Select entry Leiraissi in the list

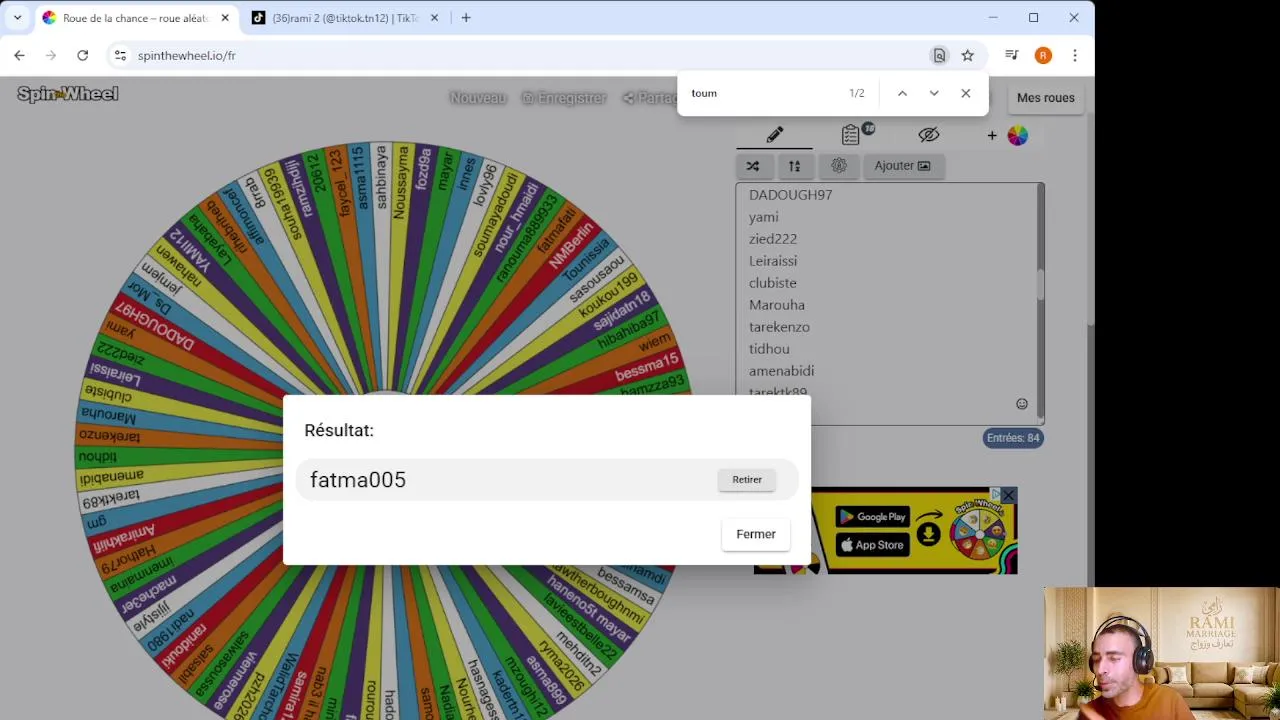pyautogui.click(x=773, y=261)
